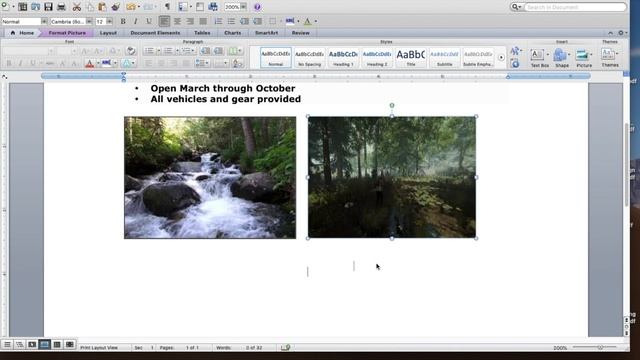
Task: Click the ribbon highlight color swatch
Action: [x=106, y=63]
